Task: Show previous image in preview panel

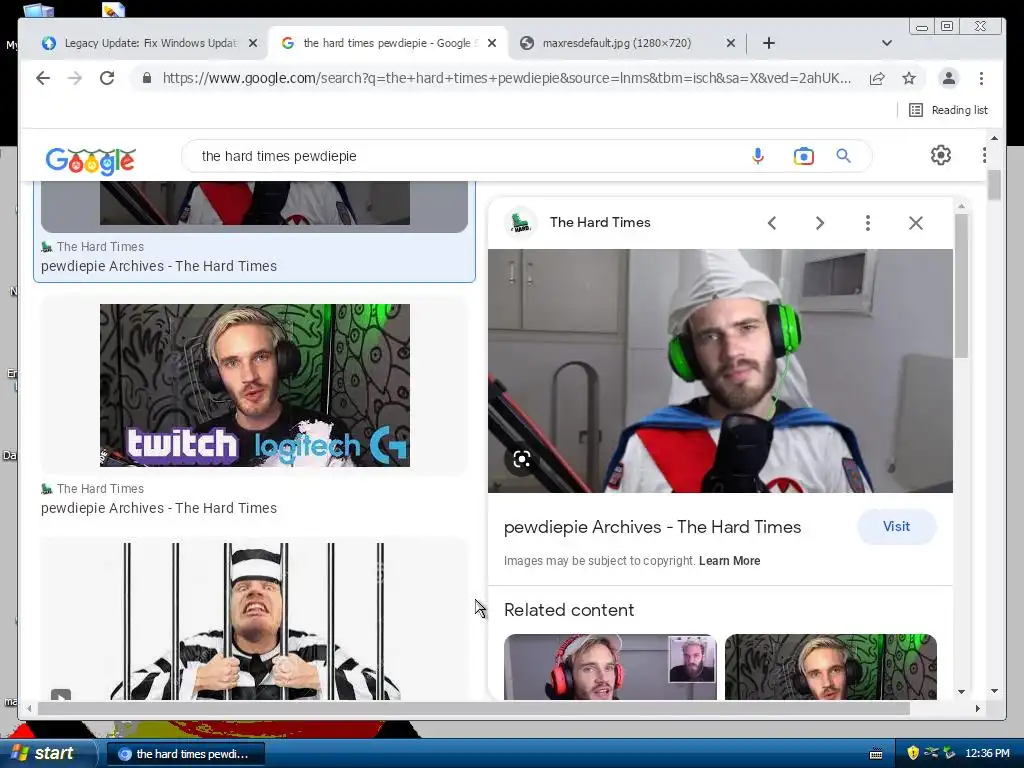Action: pos(772,223)
